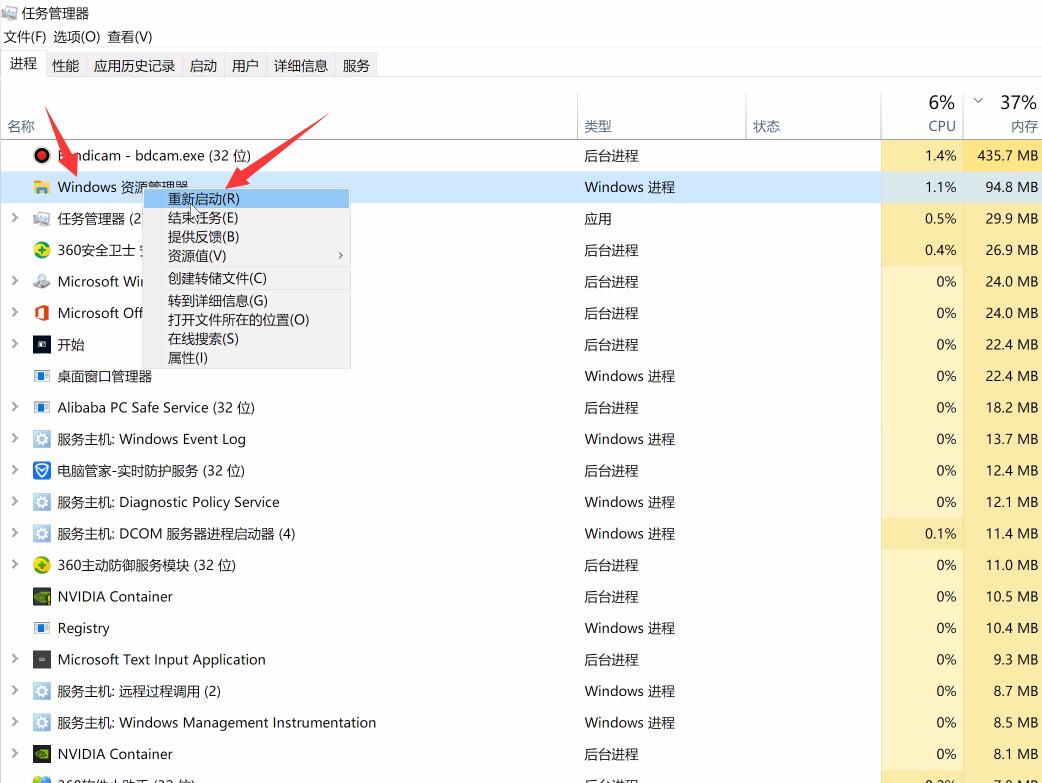The image size is (1042, 783).
Task: Expand the Alibaba PC Safe Service row
Action: point(15,407)
